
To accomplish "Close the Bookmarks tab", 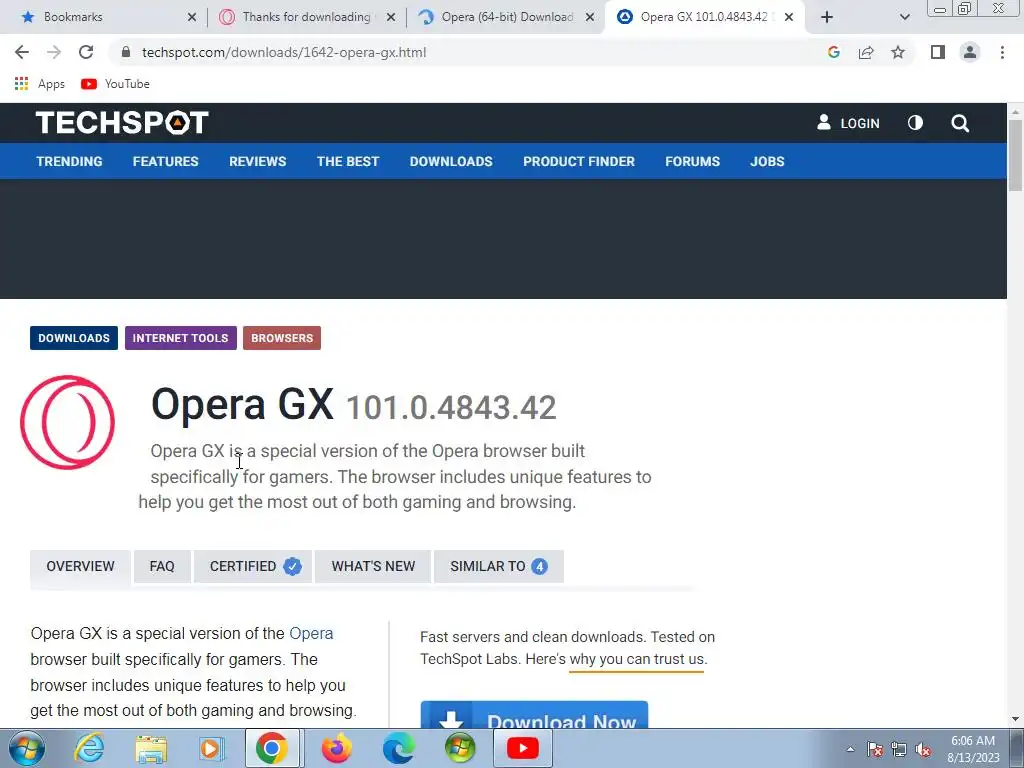I will 191,17.
